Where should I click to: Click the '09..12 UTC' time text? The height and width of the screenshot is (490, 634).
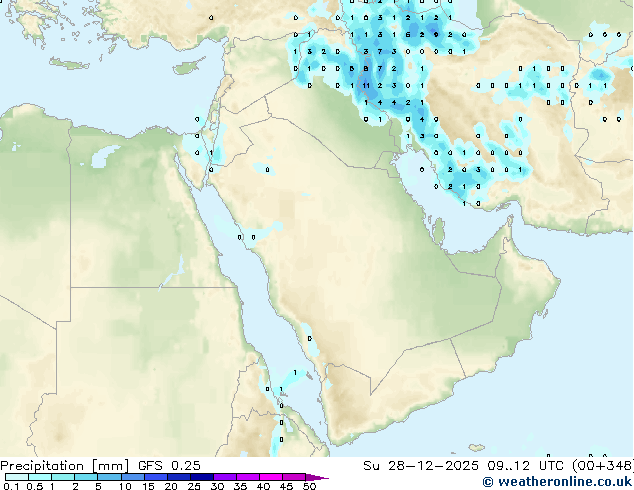[525, 466]
